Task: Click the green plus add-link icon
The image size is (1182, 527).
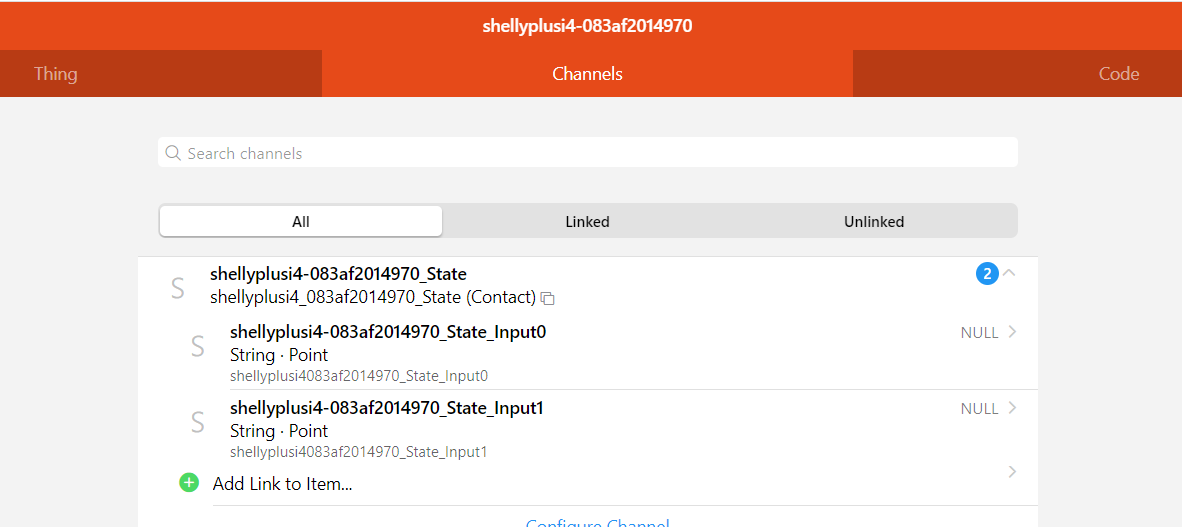Action: (x=189, y=483)
